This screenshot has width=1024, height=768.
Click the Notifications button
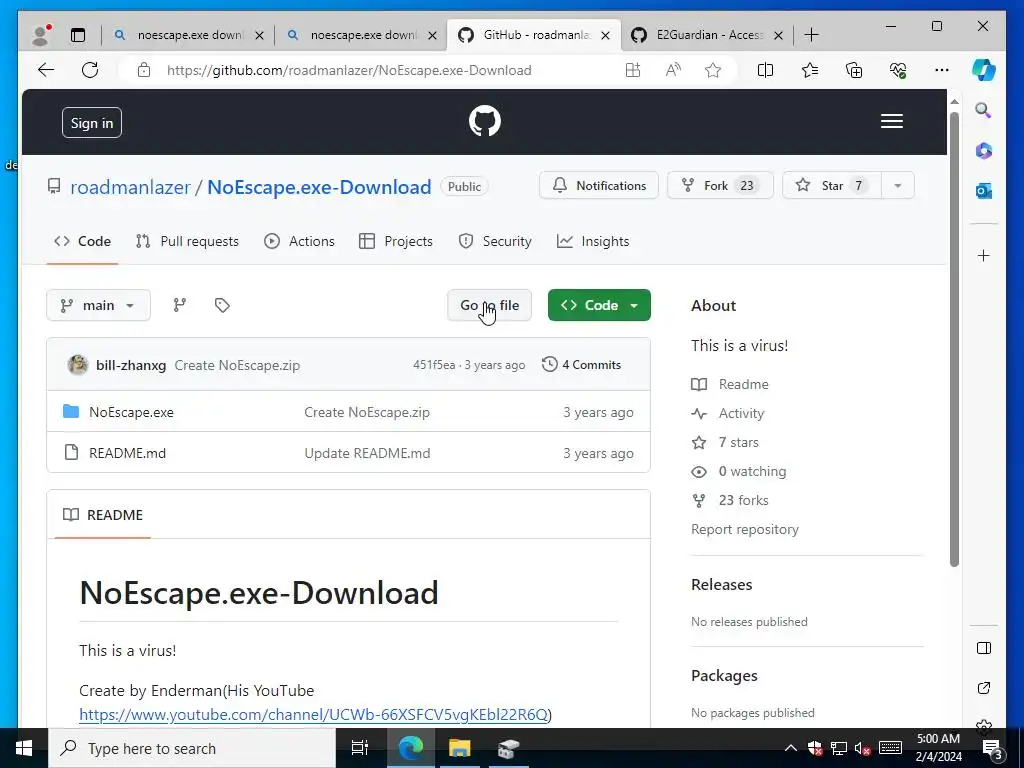click(x=599, y=185)
